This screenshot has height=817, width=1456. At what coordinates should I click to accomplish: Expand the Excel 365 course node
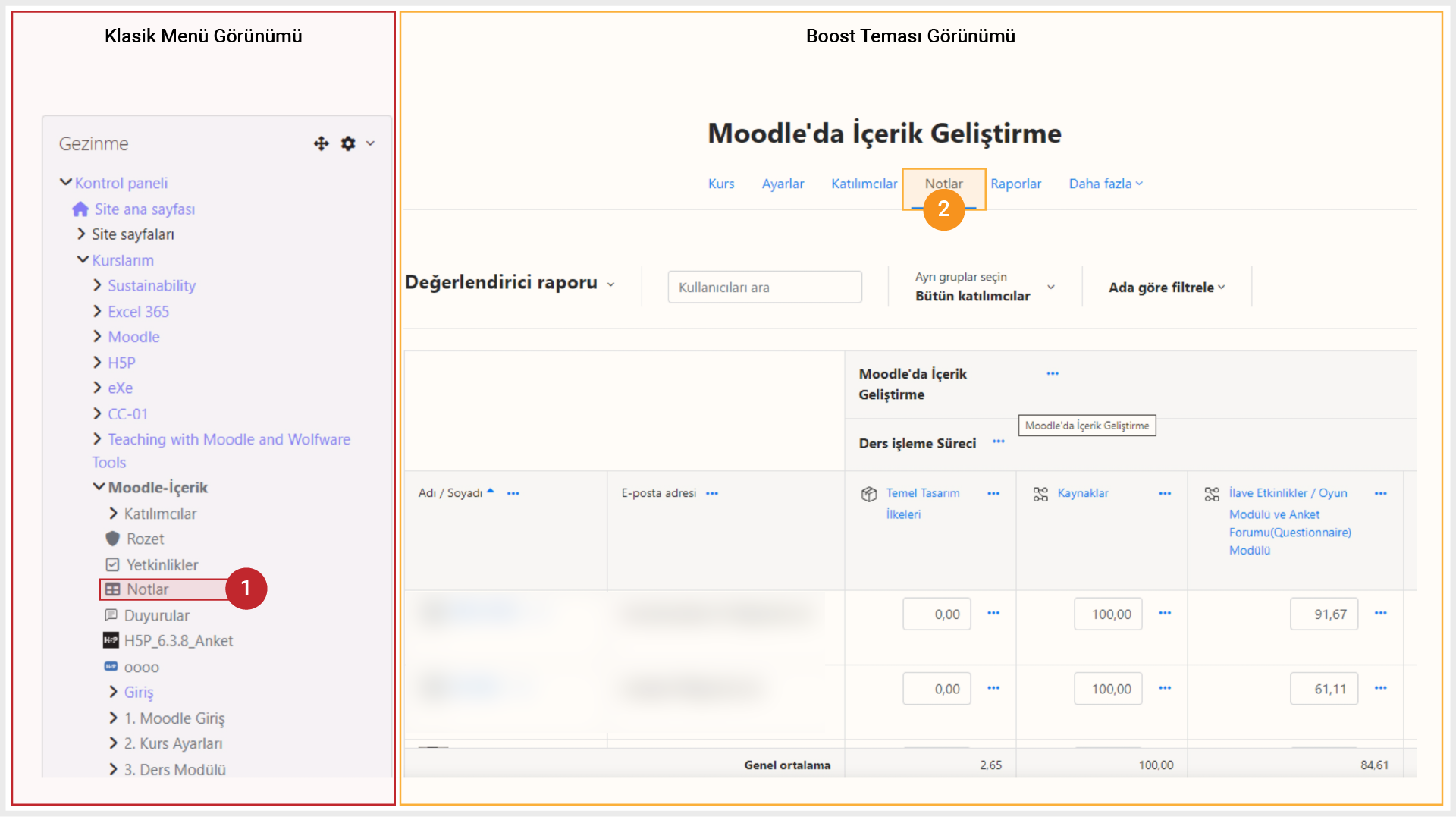[x=98, y=311]
